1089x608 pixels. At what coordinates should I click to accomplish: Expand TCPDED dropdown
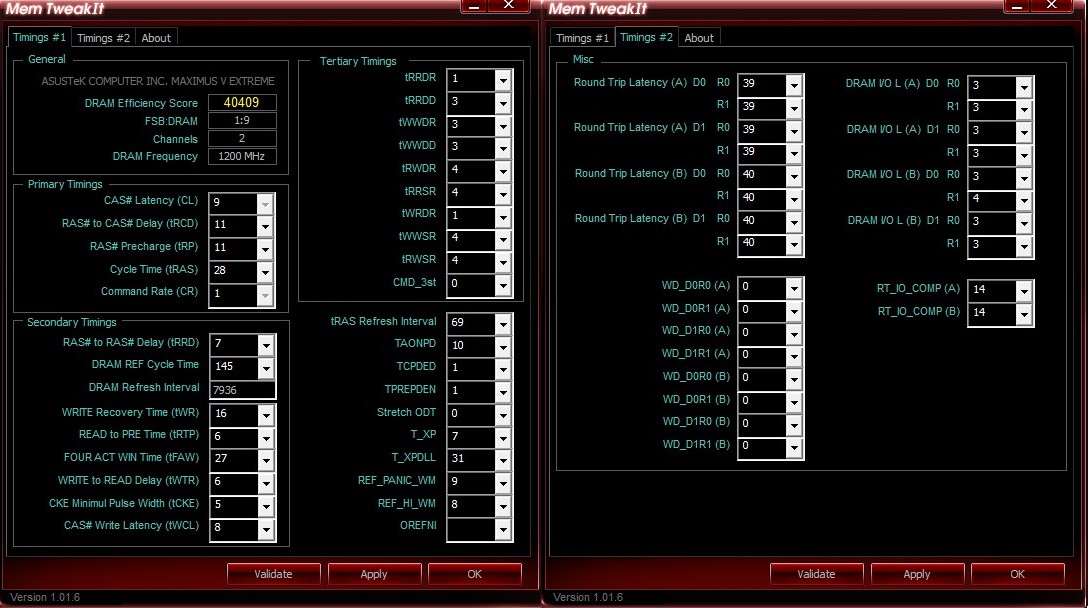pyautogui.click(x=503, y=370)
